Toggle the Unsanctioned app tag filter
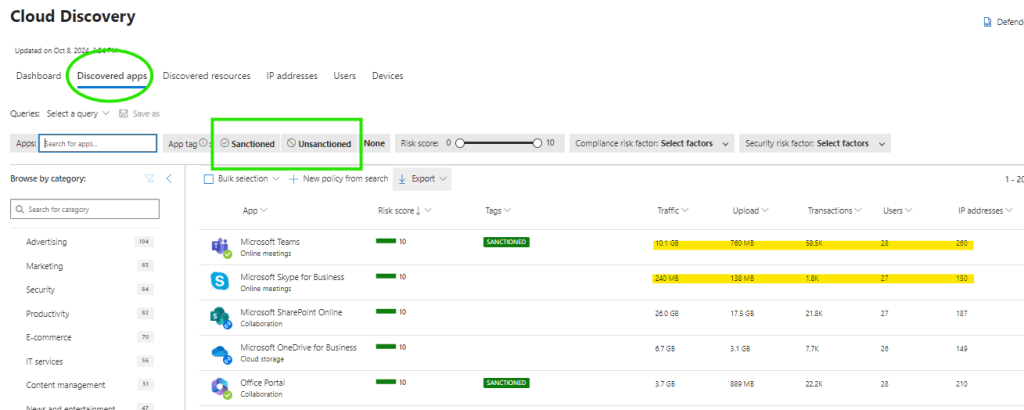The height and width of the screenshot is (410, 1024). (x=319, y=144)
